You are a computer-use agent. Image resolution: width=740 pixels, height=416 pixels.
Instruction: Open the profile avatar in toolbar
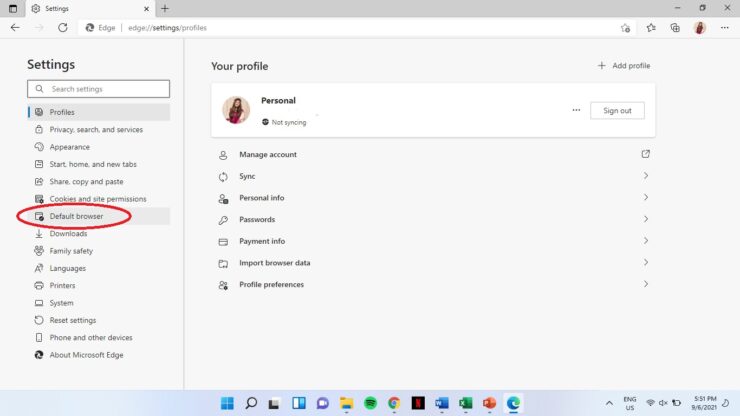700,28
